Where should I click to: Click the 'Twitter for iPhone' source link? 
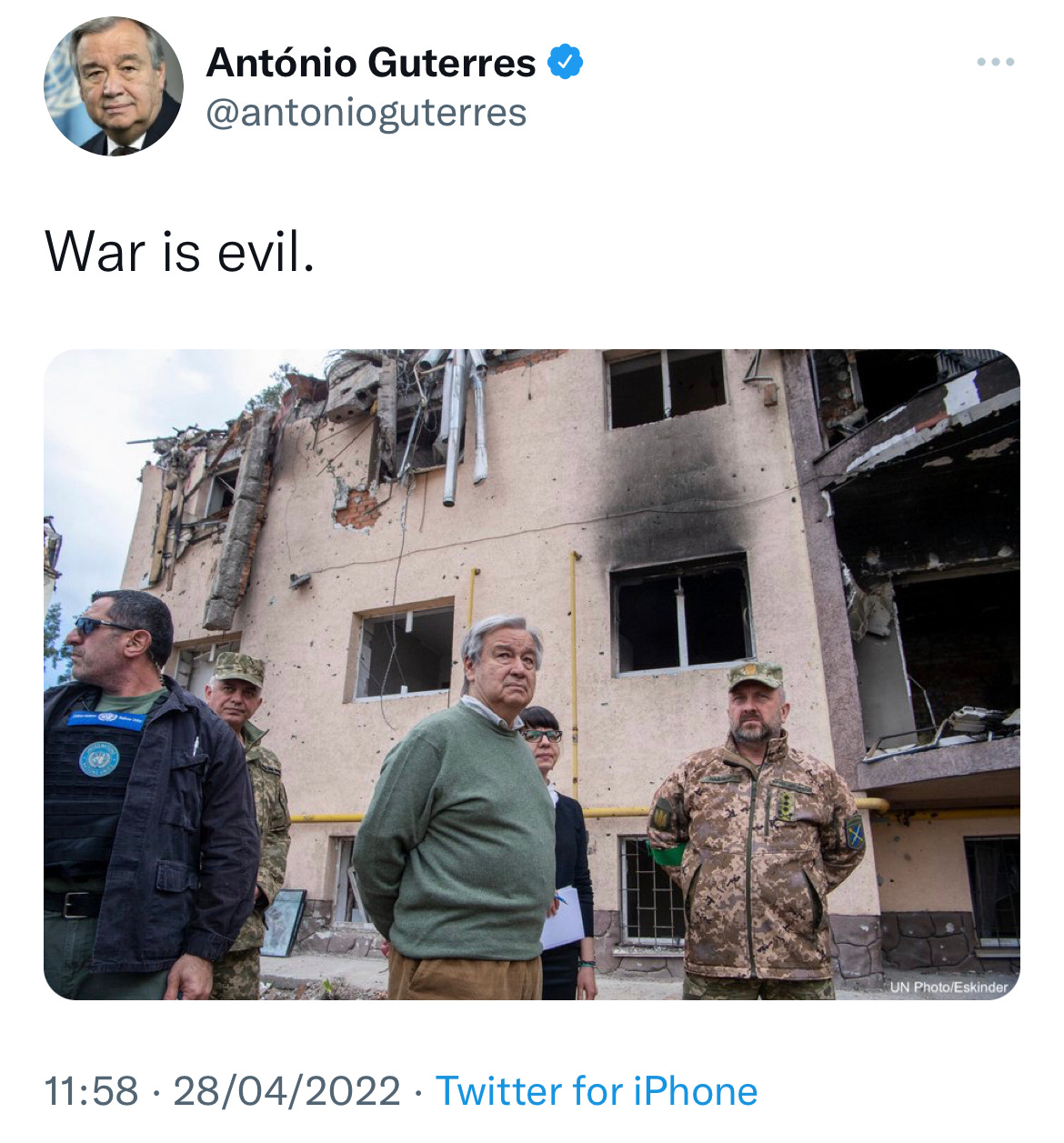tap(597, 1090)
